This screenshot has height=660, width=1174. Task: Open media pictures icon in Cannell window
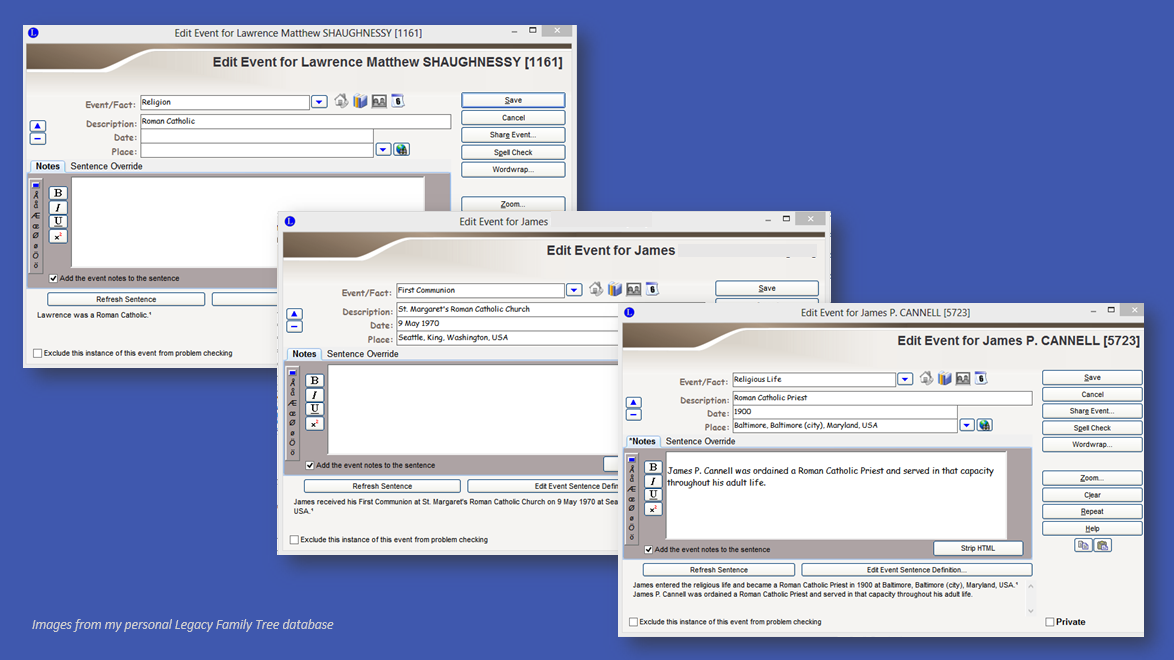click(963, 378)
